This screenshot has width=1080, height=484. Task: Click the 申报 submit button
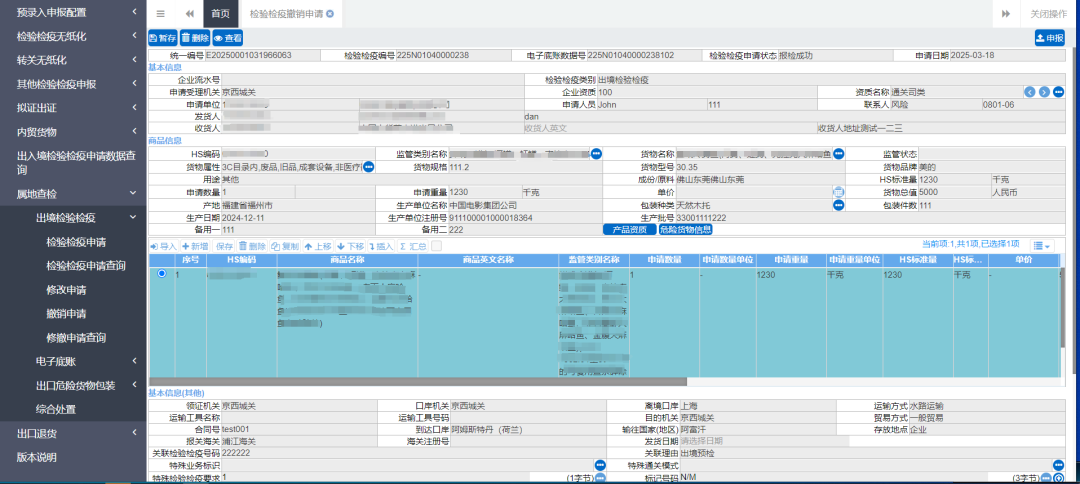coord(1049,38)
